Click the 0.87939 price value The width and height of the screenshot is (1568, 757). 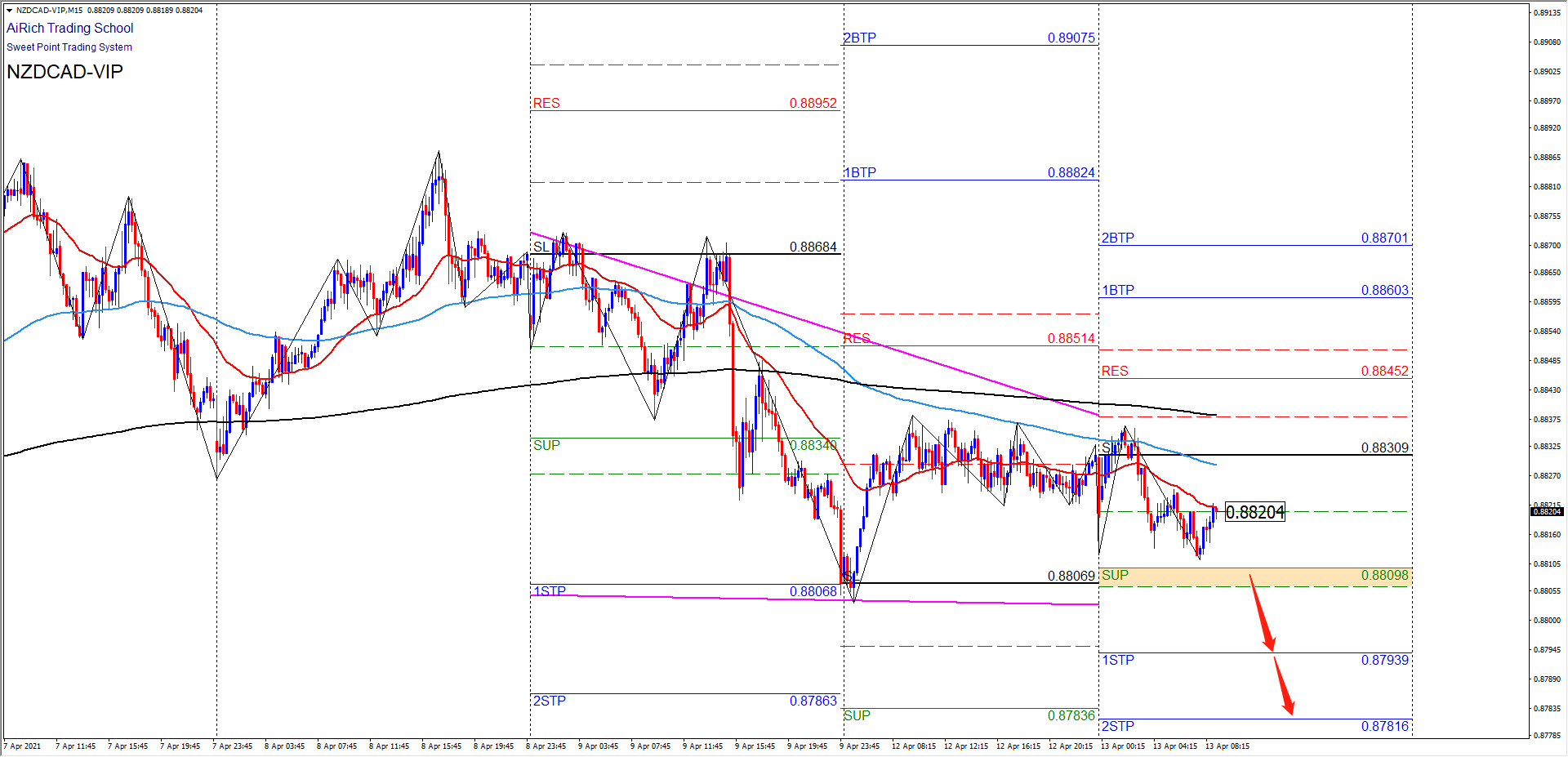pyautogui.click(x=1385, y=660)
